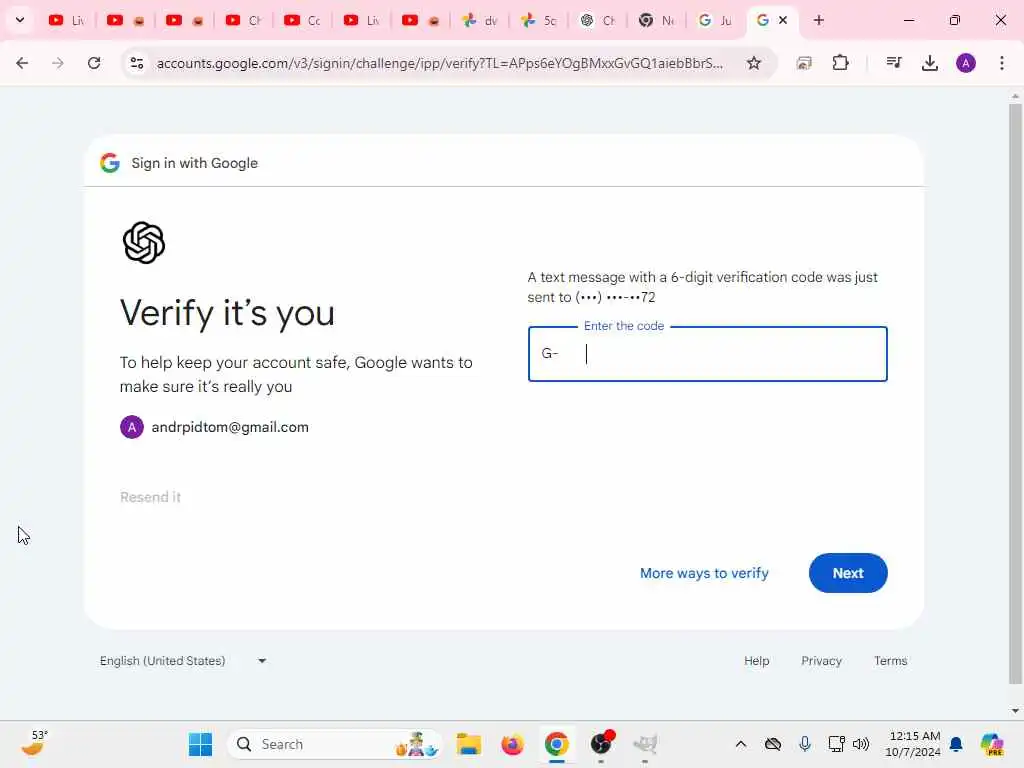The width and height of the screenshot is (1024, 768).
Task: Open the English (United States) language dropdown
Action: click(x=183, y=661)
